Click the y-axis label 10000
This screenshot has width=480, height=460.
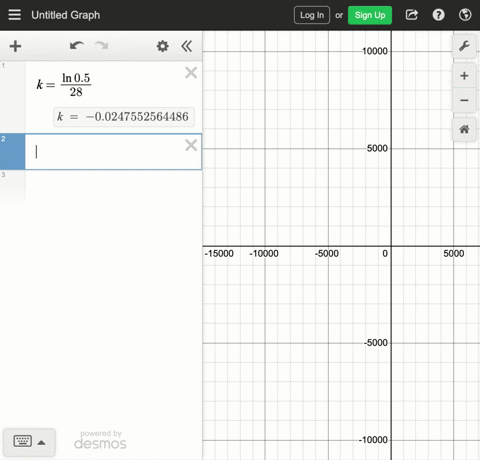pyautogui.click(x=375, y=51)
